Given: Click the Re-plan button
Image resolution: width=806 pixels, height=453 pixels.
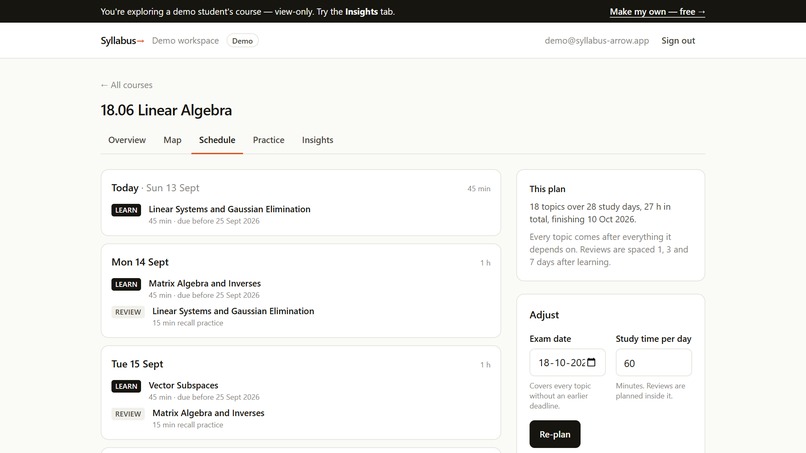Looking at the screenshot, I should pos(555,434).
